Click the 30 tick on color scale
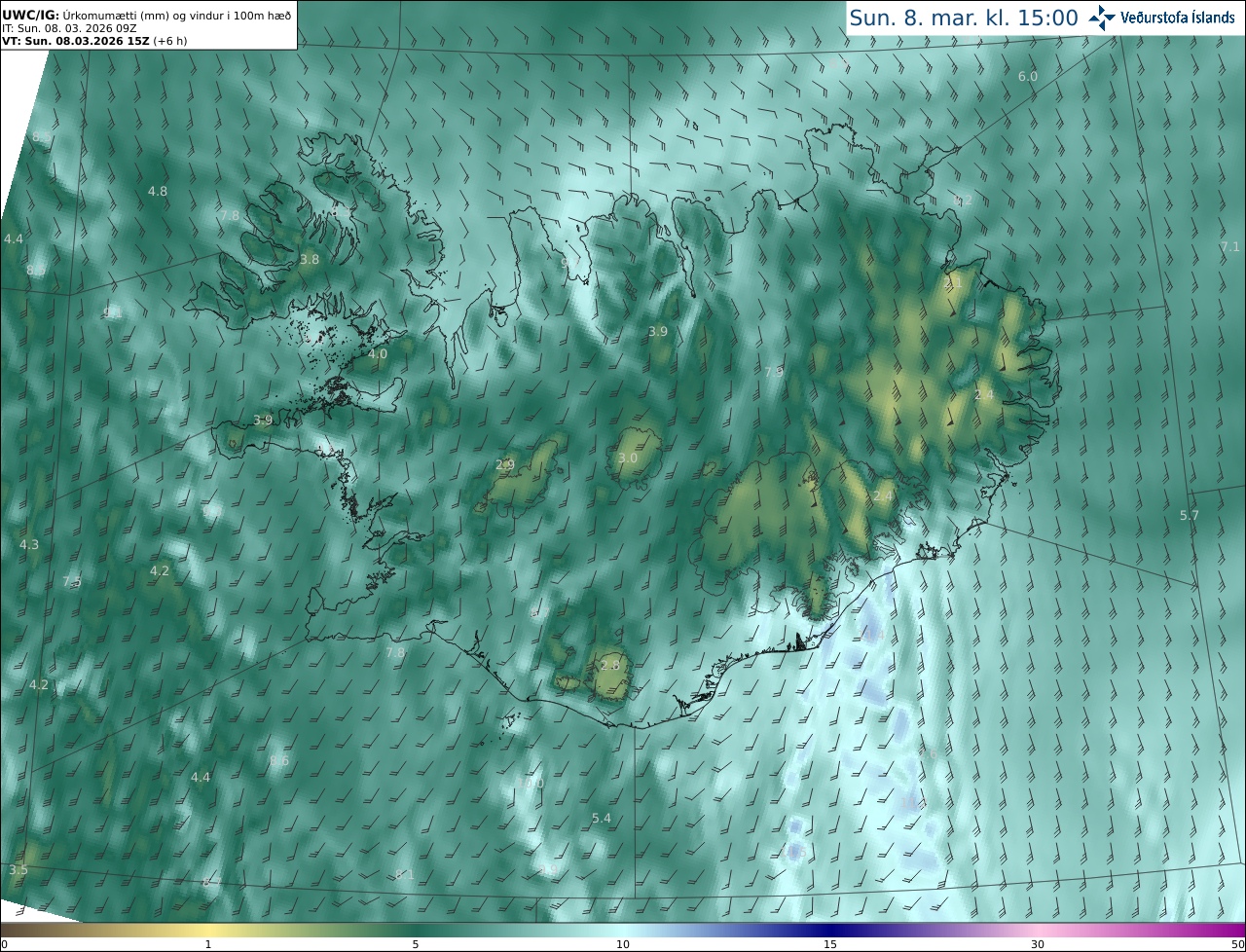 click(1038, 944)
